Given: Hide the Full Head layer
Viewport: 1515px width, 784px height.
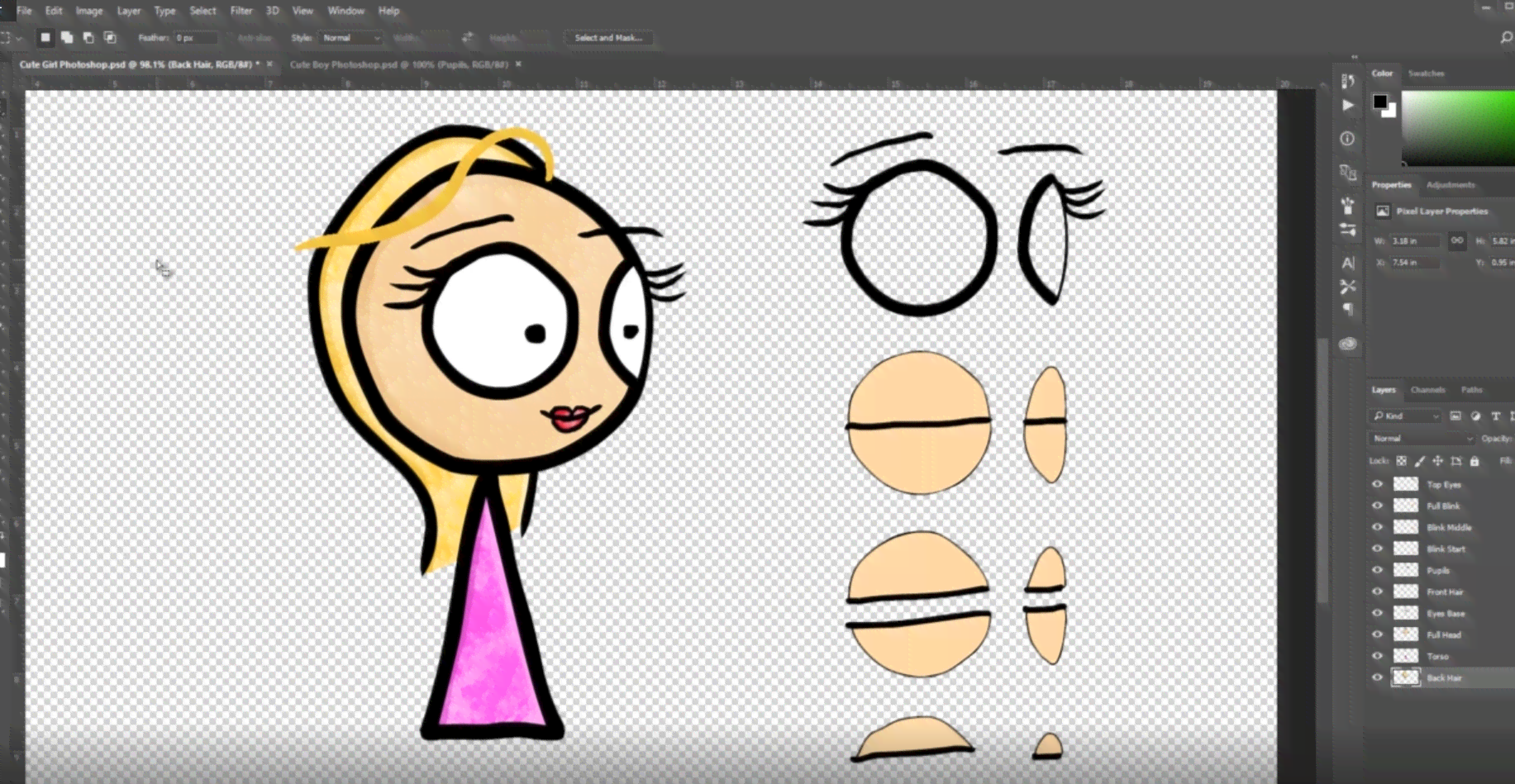Looking at the screenshot, I should tap(1377, 634).
